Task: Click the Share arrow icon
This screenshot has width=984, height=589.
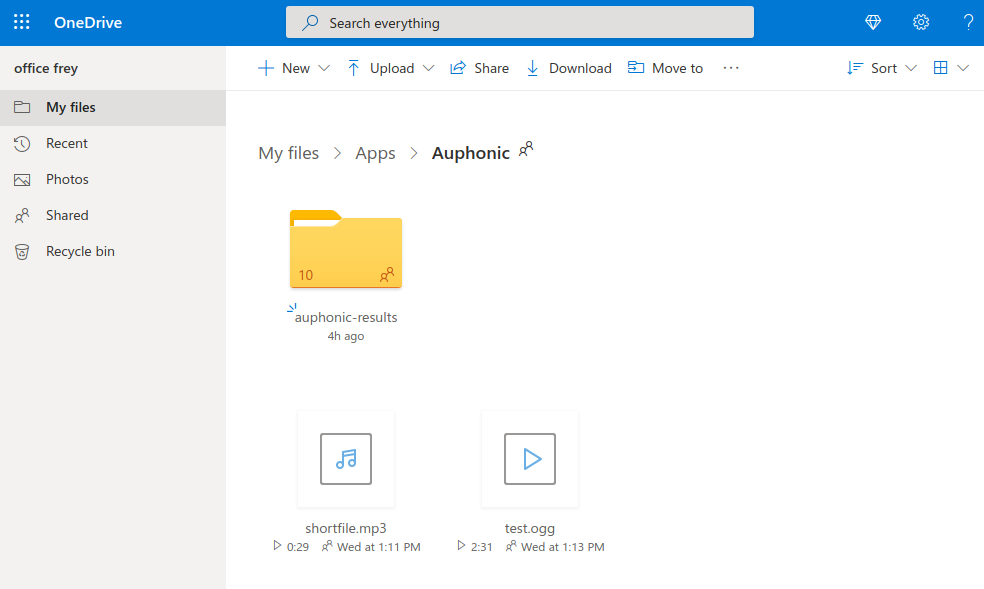Action: 458,68
